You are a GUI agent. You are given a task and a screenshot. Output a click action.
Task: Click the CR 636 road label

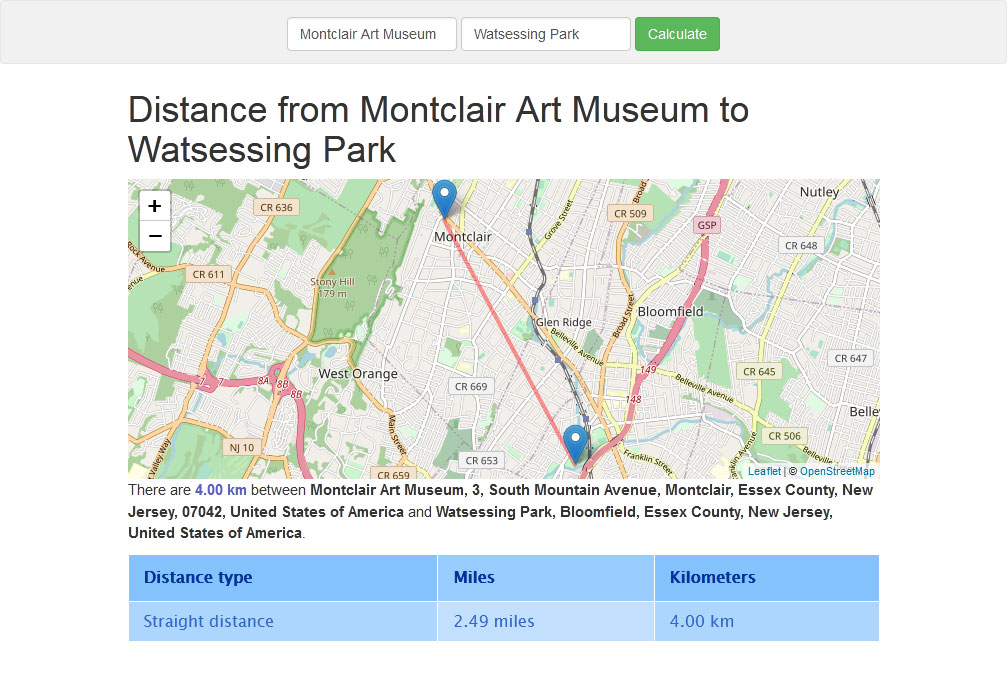click(x=276, y=207)
